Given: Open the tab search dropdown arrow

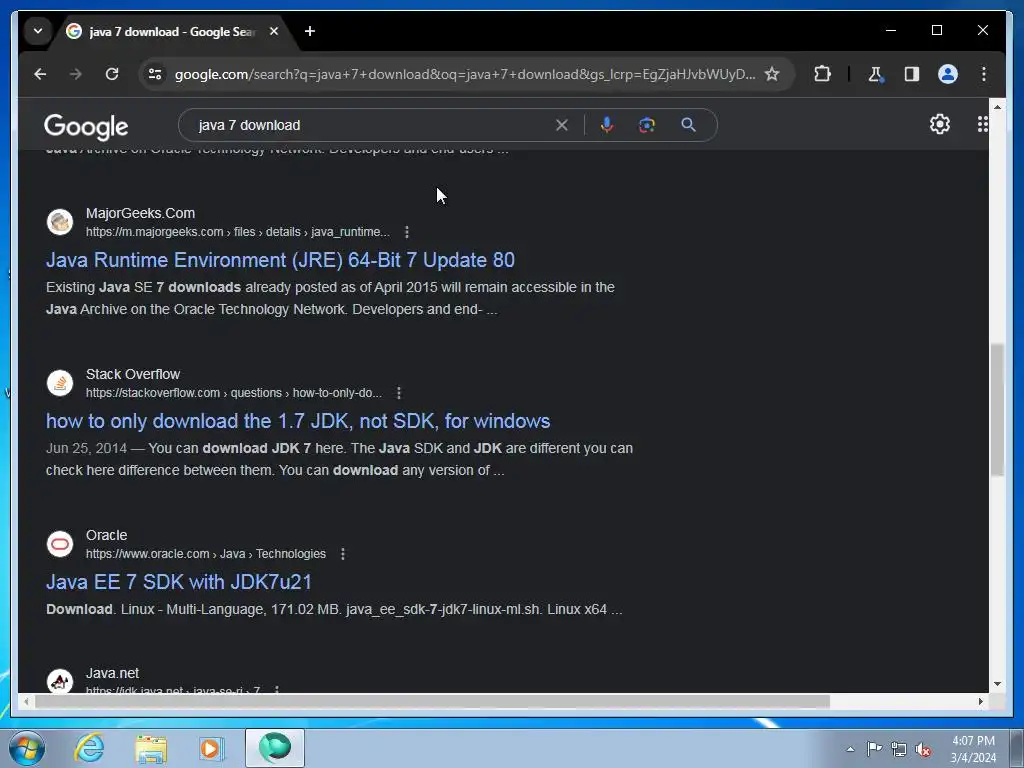Looking at the screenshot, I should click(38, 31).
